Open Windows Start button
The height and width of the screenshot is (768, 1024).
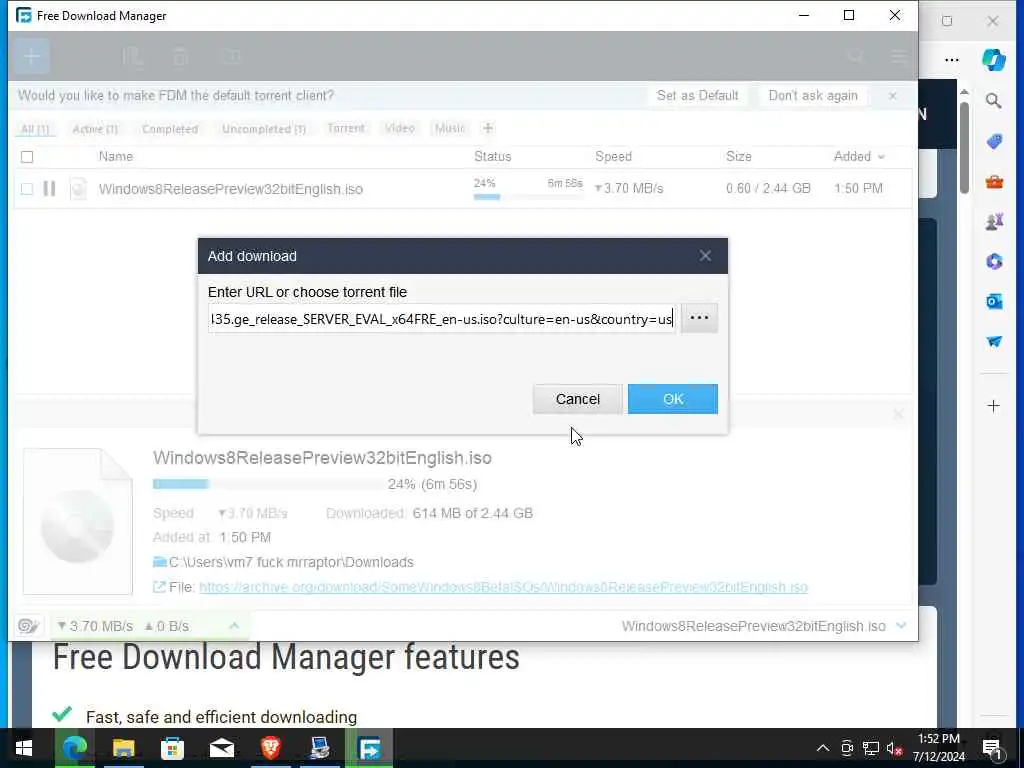pos(24,748)
